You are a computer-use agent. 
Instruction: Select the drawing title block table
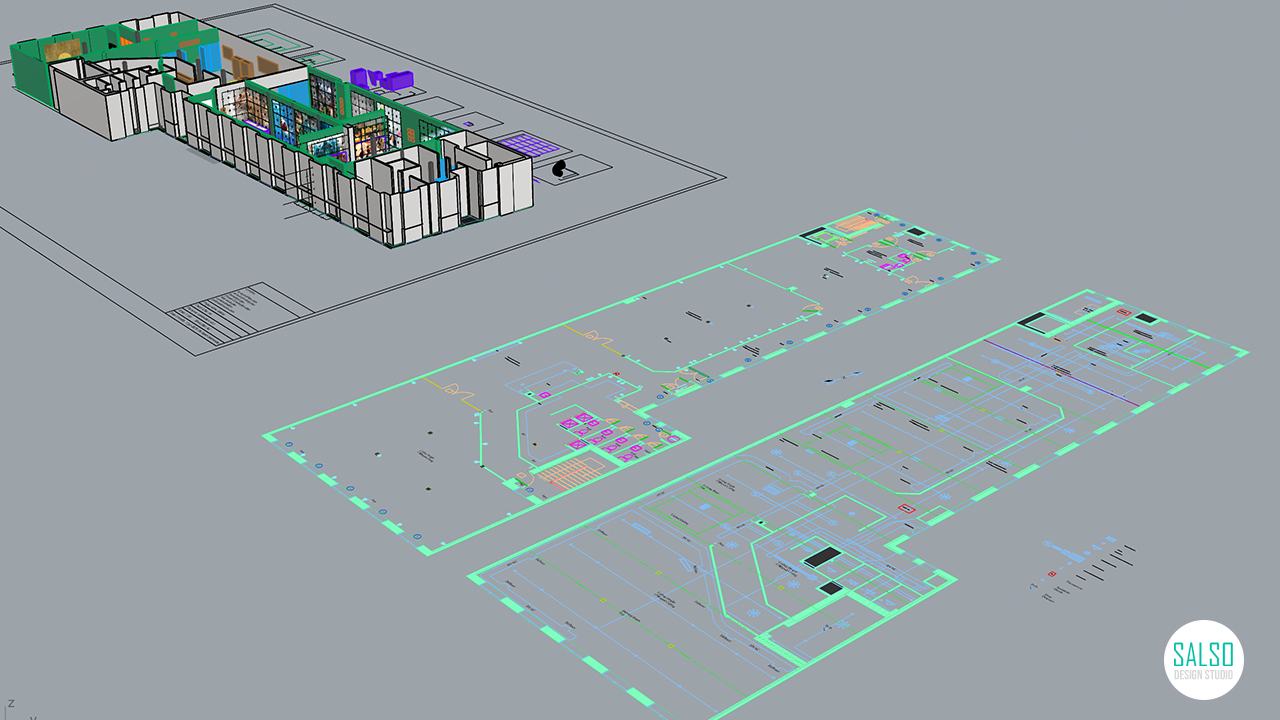point(233,313)
